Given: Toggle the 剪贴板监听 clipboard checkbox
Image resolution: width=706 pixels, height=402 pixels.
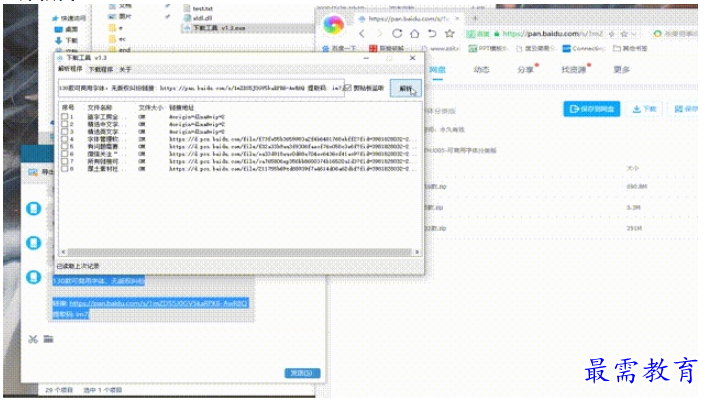Looking at the screenshot, I should click(348, 88).
